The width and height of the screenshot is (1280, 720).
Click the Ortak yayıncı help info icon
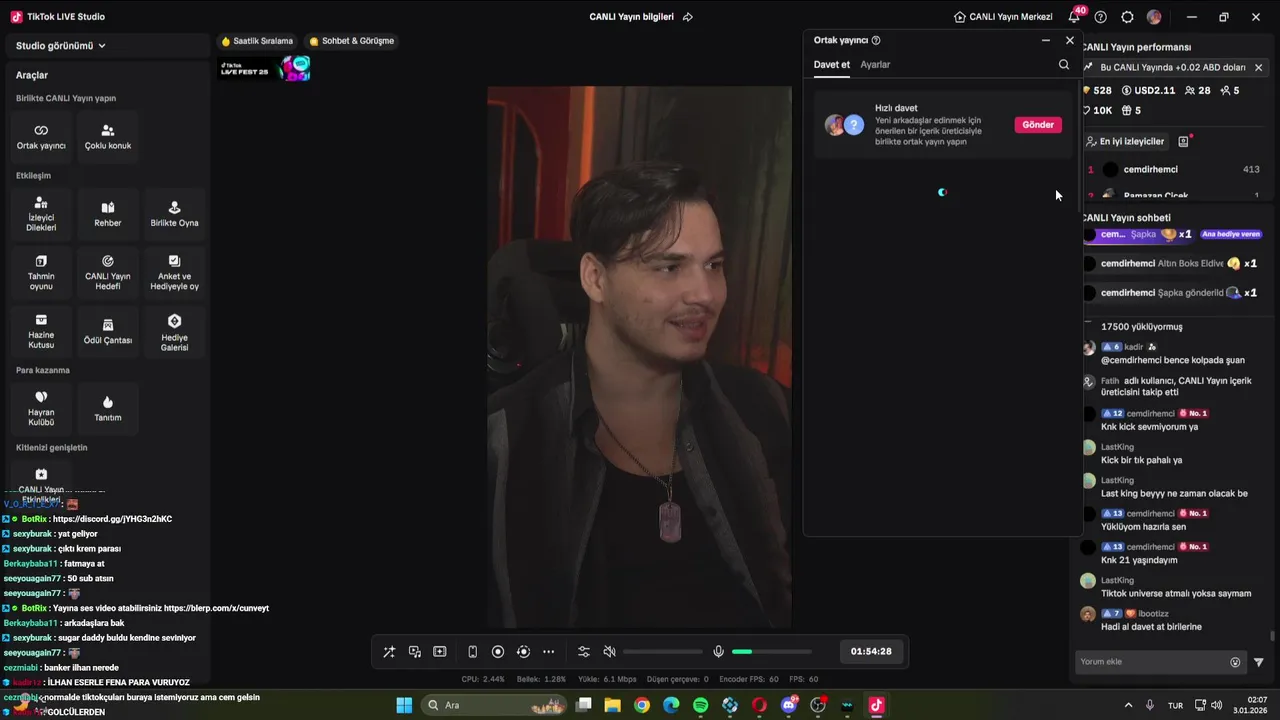point(876,41)
